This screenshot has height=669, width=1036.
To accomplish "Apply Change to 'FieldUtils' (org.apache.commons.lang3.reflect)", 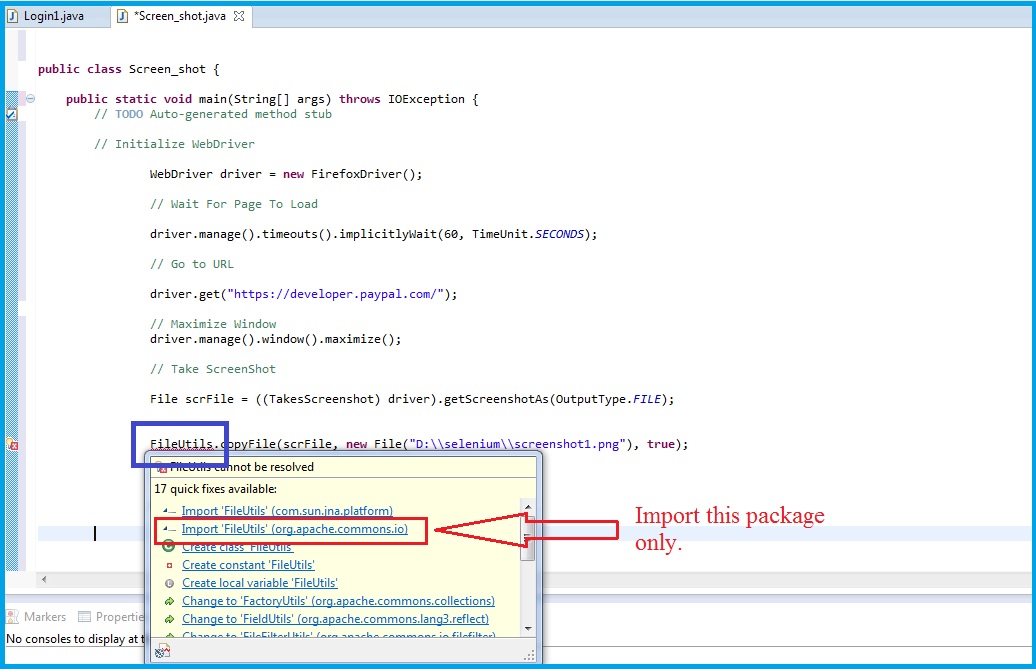I will [x=336, y=619].
